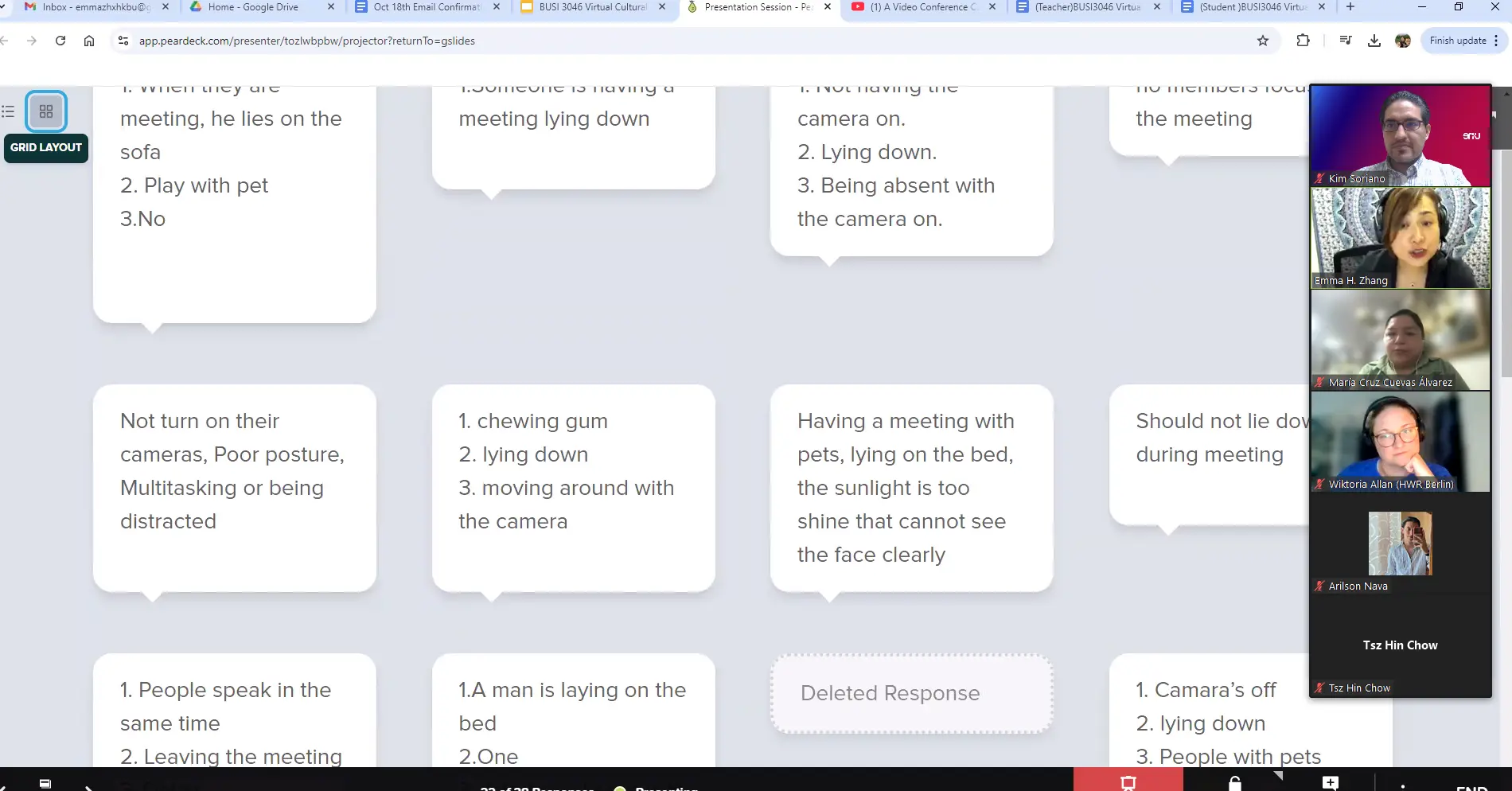Open the browser downloads panel
1512x791 pixels.
pyautogui.click(x=1374, y=41)
